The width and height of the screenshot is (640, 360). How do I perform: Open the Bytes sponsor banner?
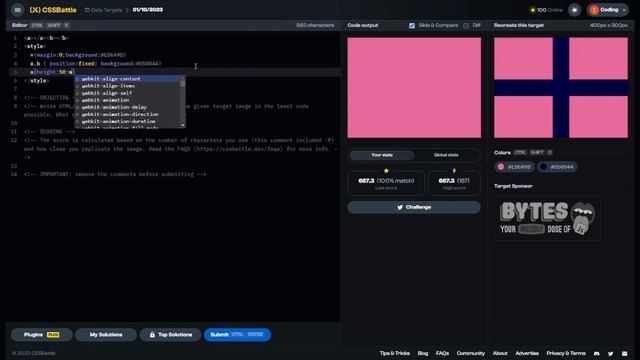(x=547, y=219)
